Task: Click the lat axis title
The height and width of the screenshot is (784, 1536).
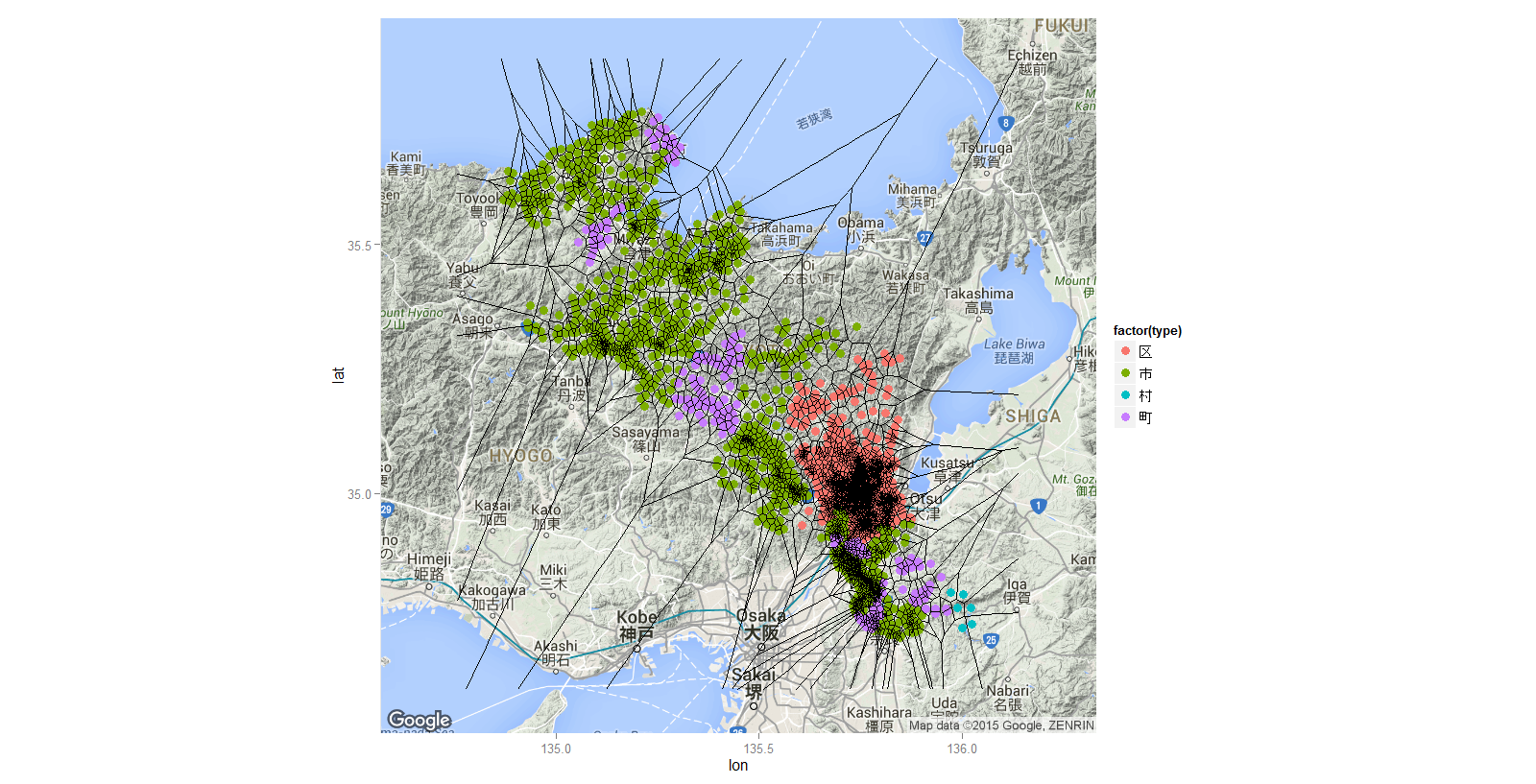Action: [338, 374]
